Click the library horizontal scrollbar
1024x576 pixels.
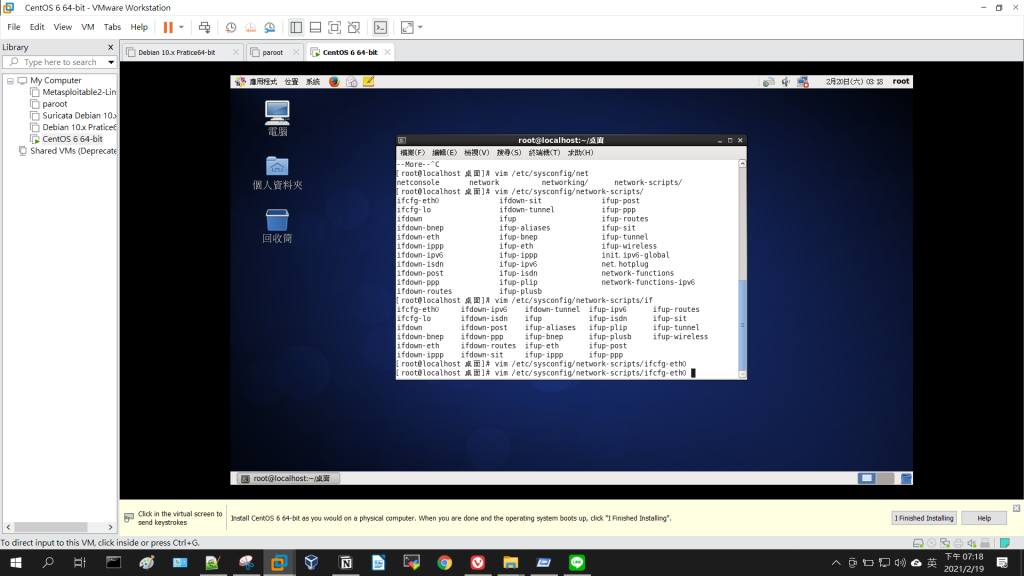pyautogui.click(x=51, y=527)
